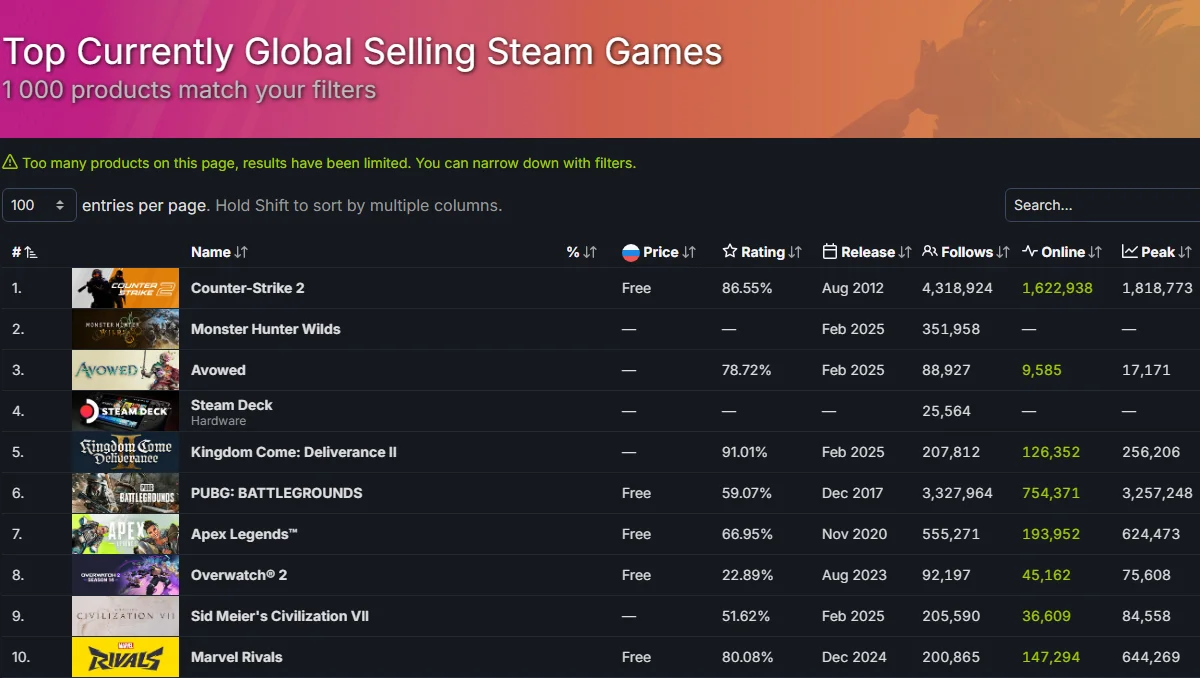Image resolution: width=1200 pixels, height=678 pixels.
Task: Sort by rank number column
Action: (x=24, y=252)
